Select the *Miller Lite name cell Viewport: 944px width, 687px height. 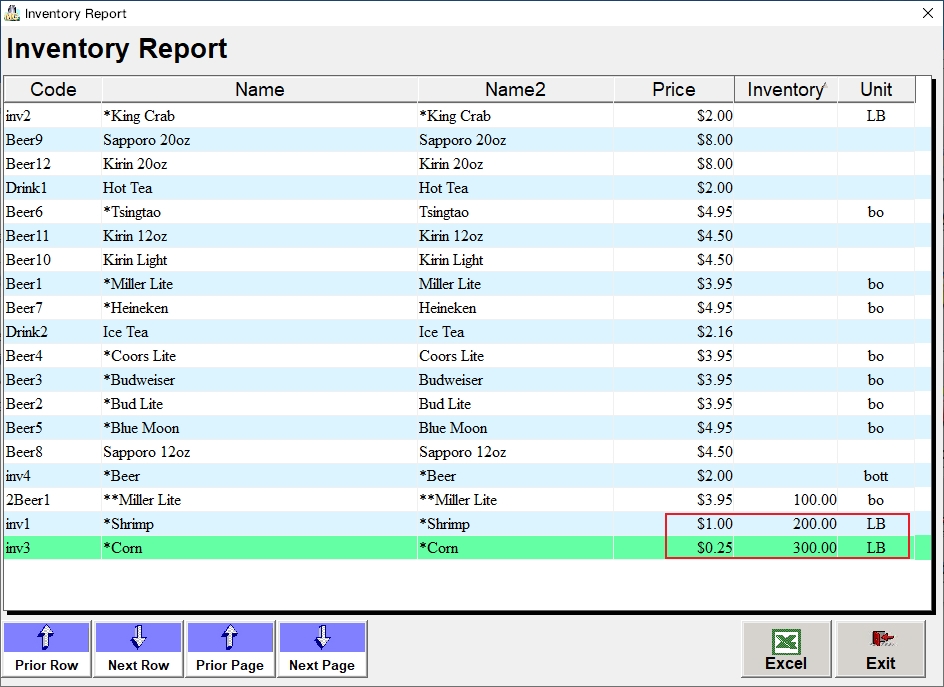click(x=259, y=284)
